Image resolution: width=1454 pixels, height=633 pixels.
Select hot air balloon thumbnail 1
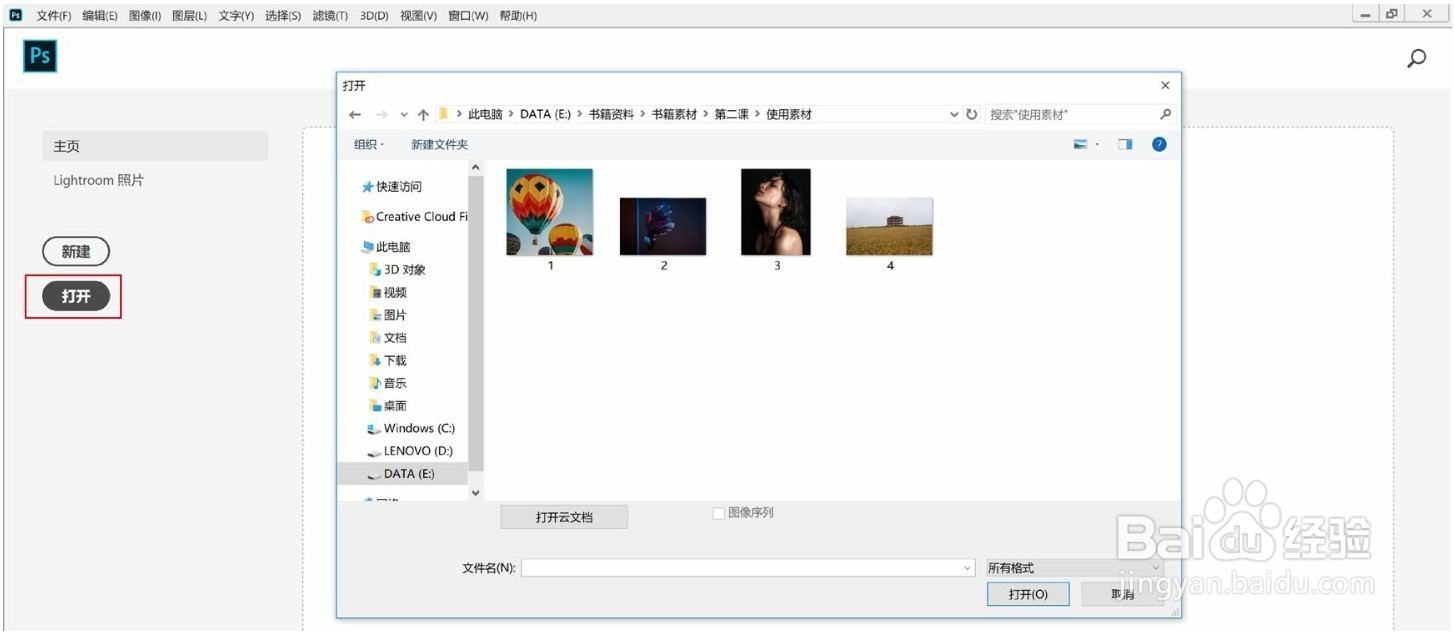550,212
